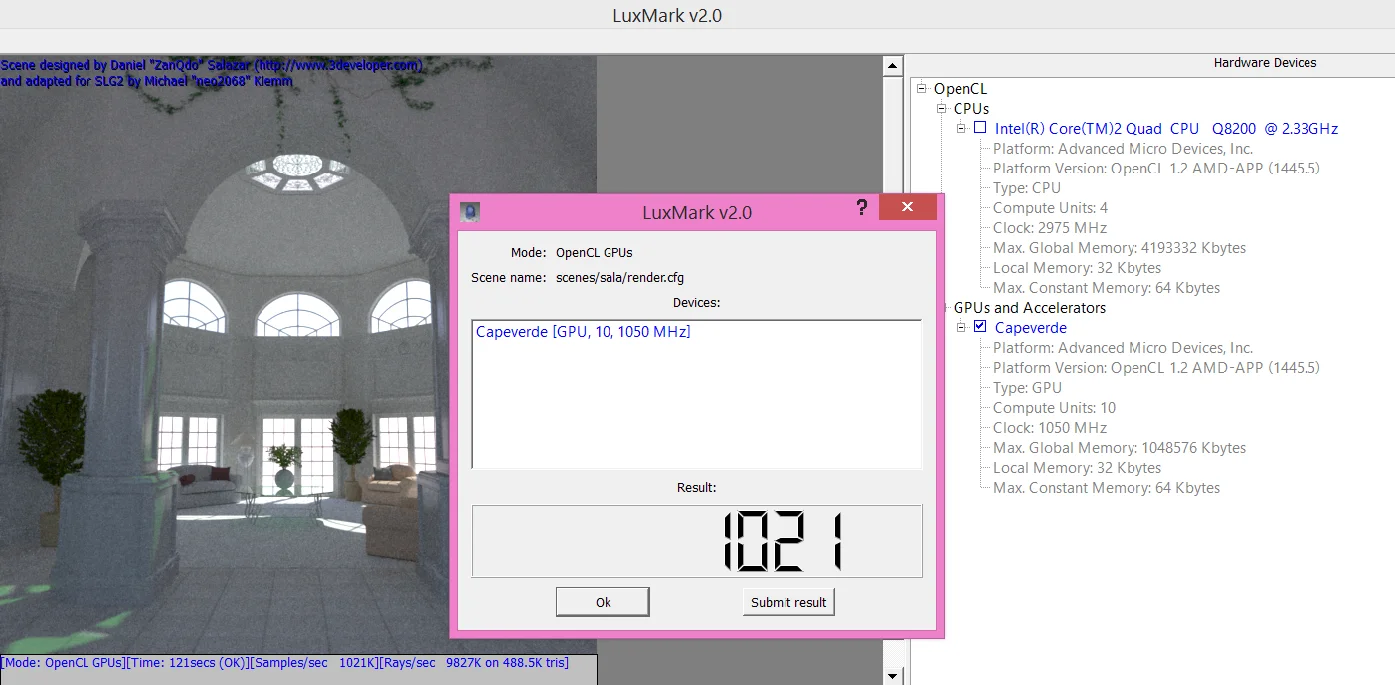Select the Intel Core 2 Quad tree label
Image resolution: width=1395 pixels, height=685 pixels.
click(x=1166, y=129)
